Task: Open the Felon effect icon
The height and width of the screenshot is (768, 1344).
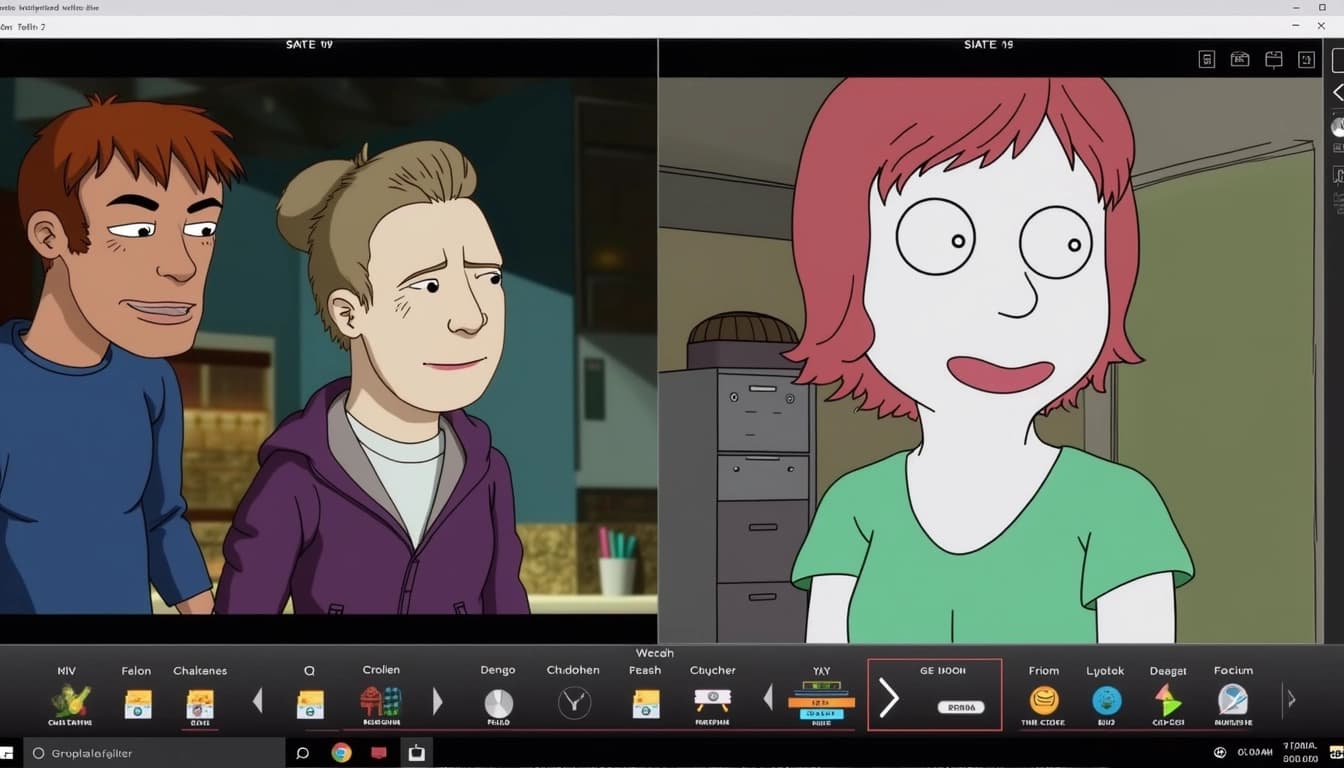Action: (x=137, y=704)
